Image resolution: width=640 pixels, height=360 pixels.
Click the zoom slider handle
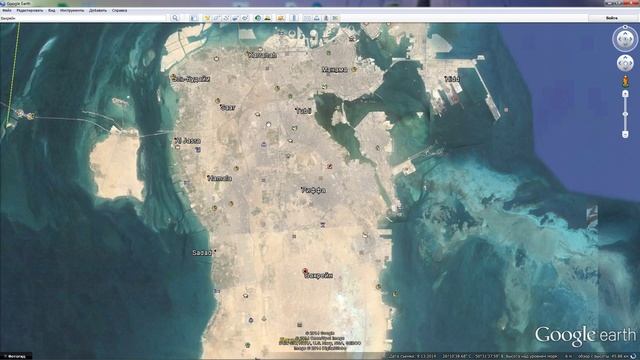coord(625,115)
